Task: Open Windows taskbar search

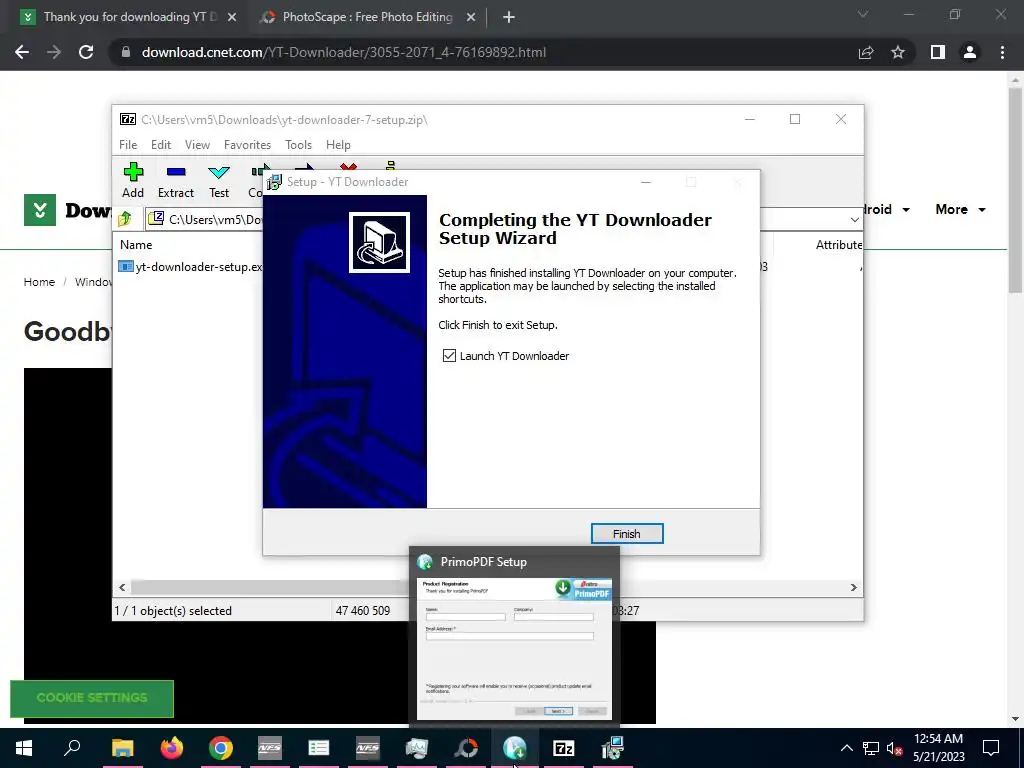Action: click(72, 748)
